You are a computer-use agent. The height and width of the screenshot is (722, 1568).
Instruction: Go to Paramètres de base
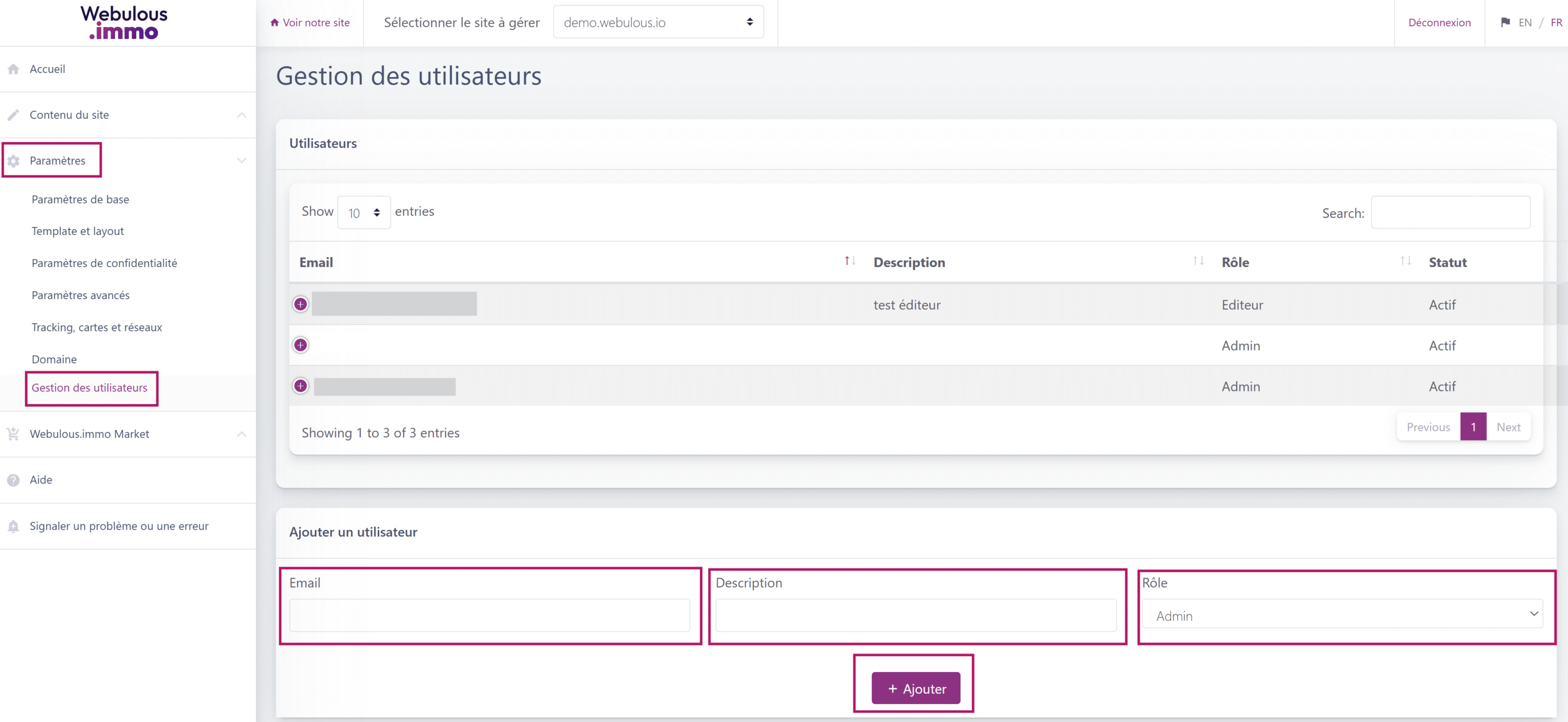(x=81, y=200)
